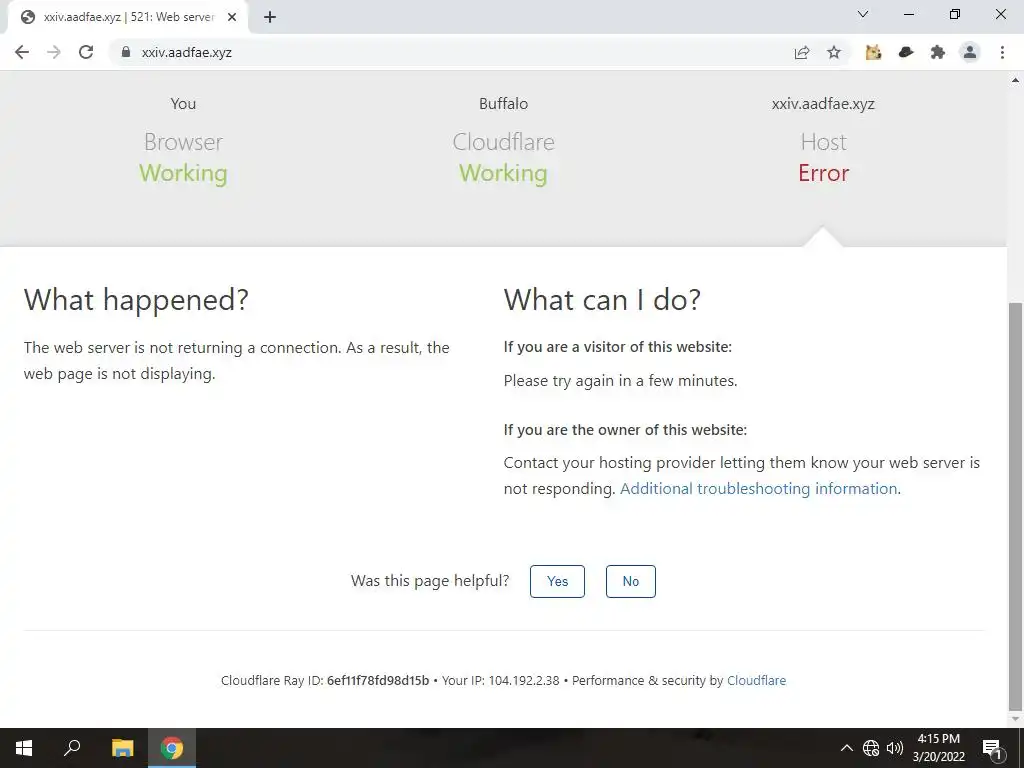Viewport: 1024px width, 768px height.
Task: Click the scrollbar up arrow
Action: point(1015,80)
